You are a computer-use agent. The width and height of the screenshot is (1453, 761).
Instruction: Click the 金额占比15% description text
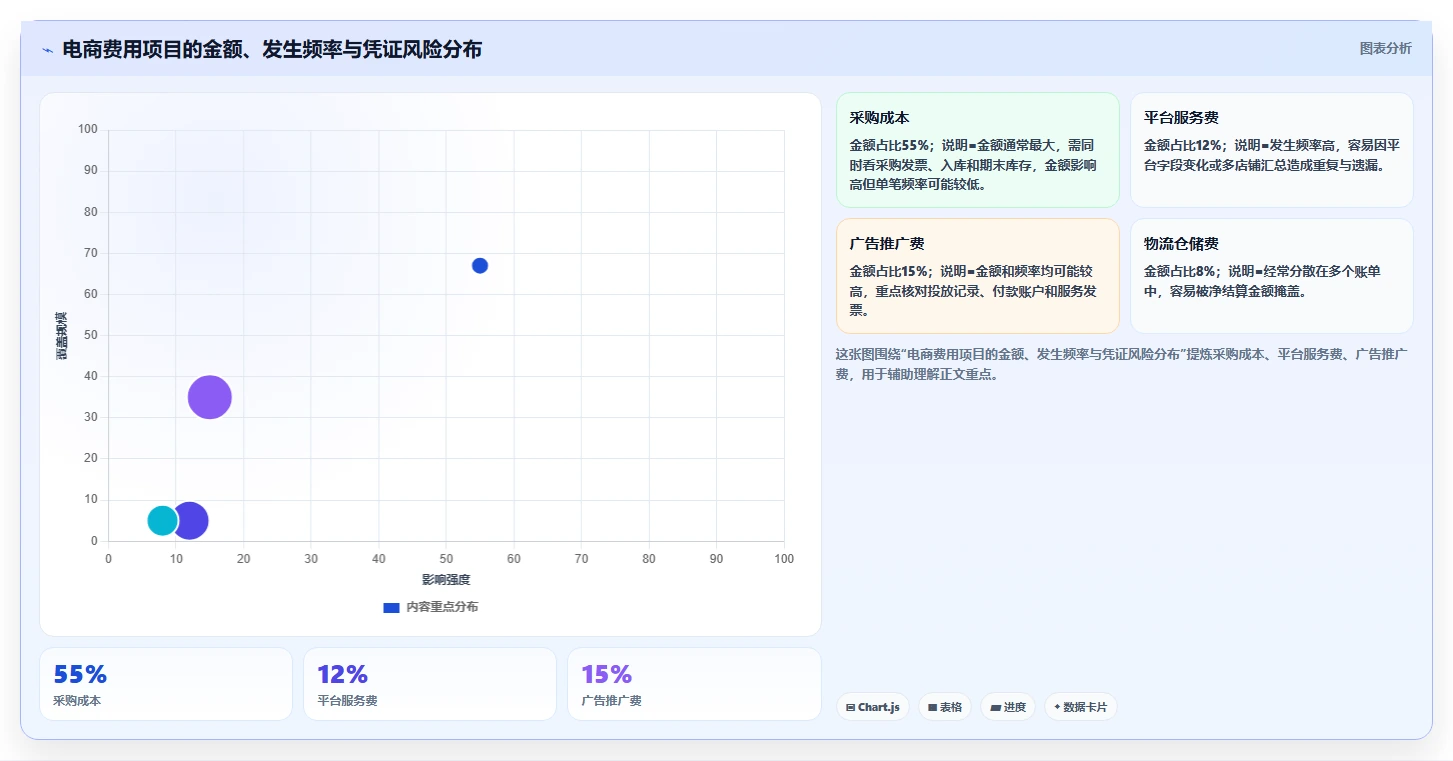(973, 291)
